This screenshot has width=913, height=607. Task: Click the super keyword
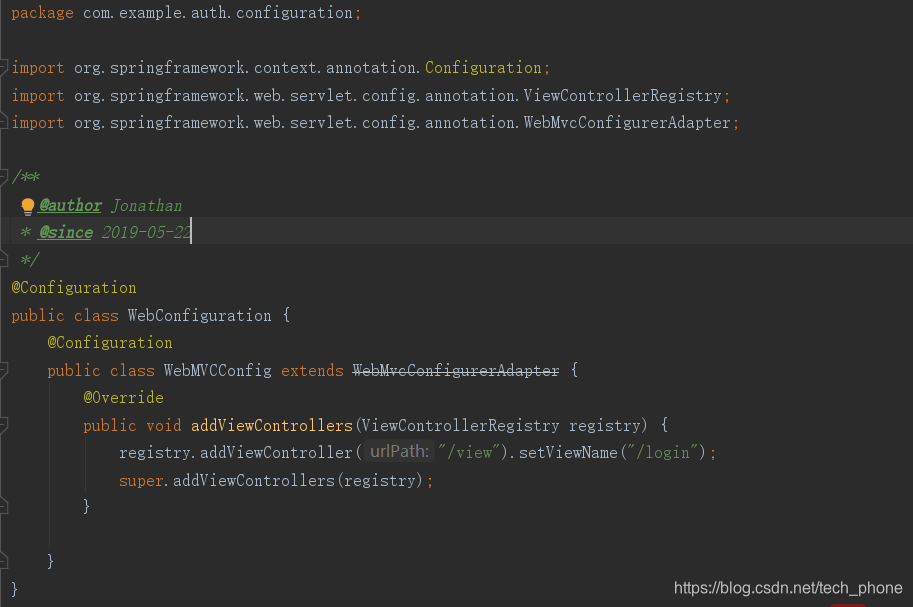click(141, 481)
